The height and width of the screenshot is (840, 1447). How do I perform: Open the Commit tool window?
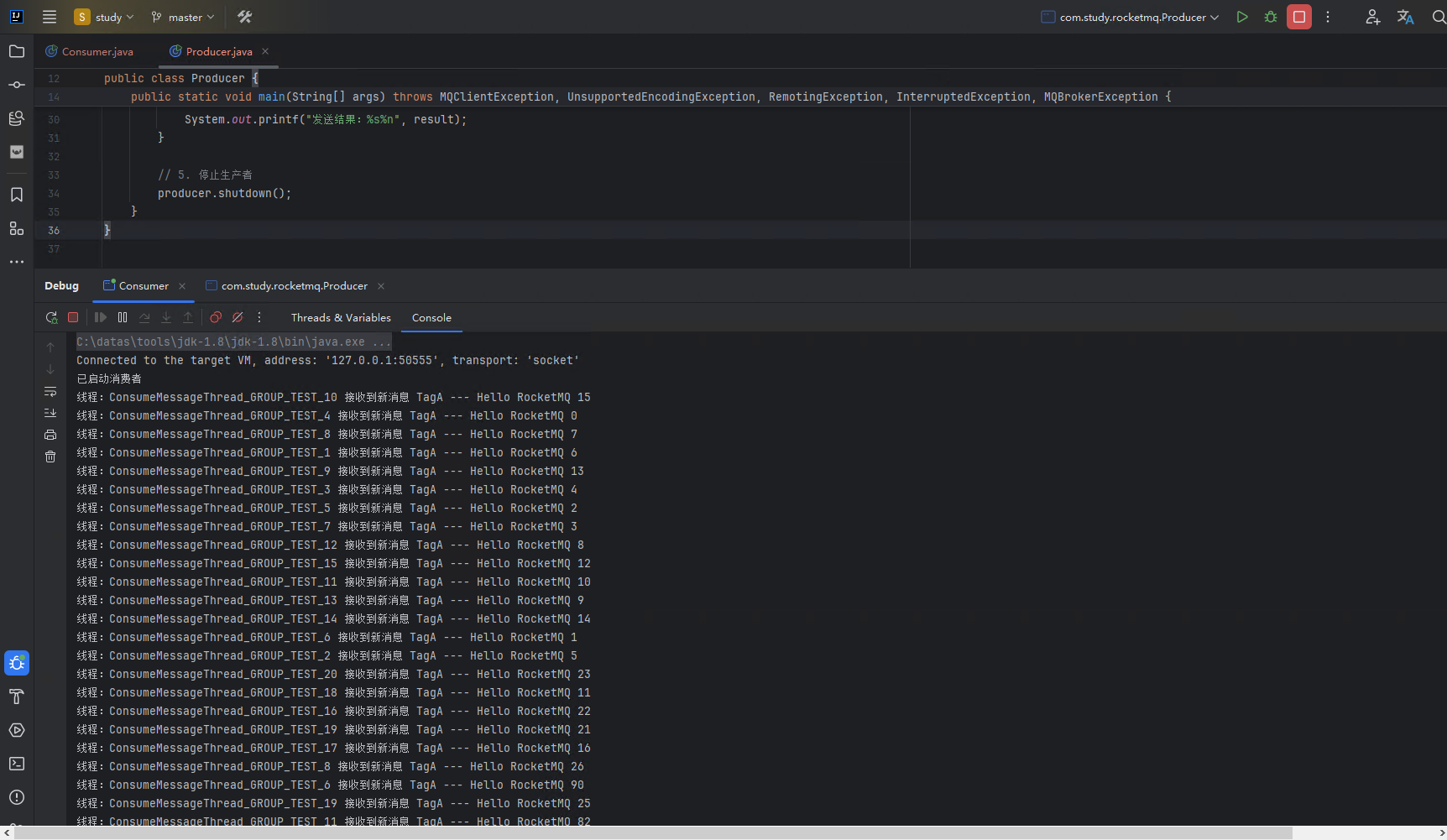click(17, 85)
